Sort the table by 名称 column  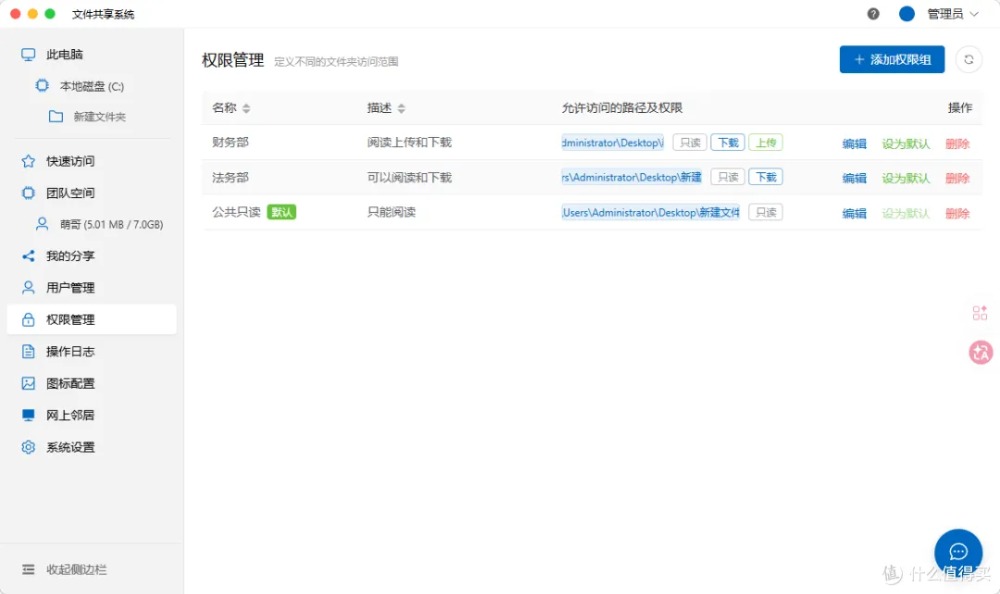[x=246, y=108]
